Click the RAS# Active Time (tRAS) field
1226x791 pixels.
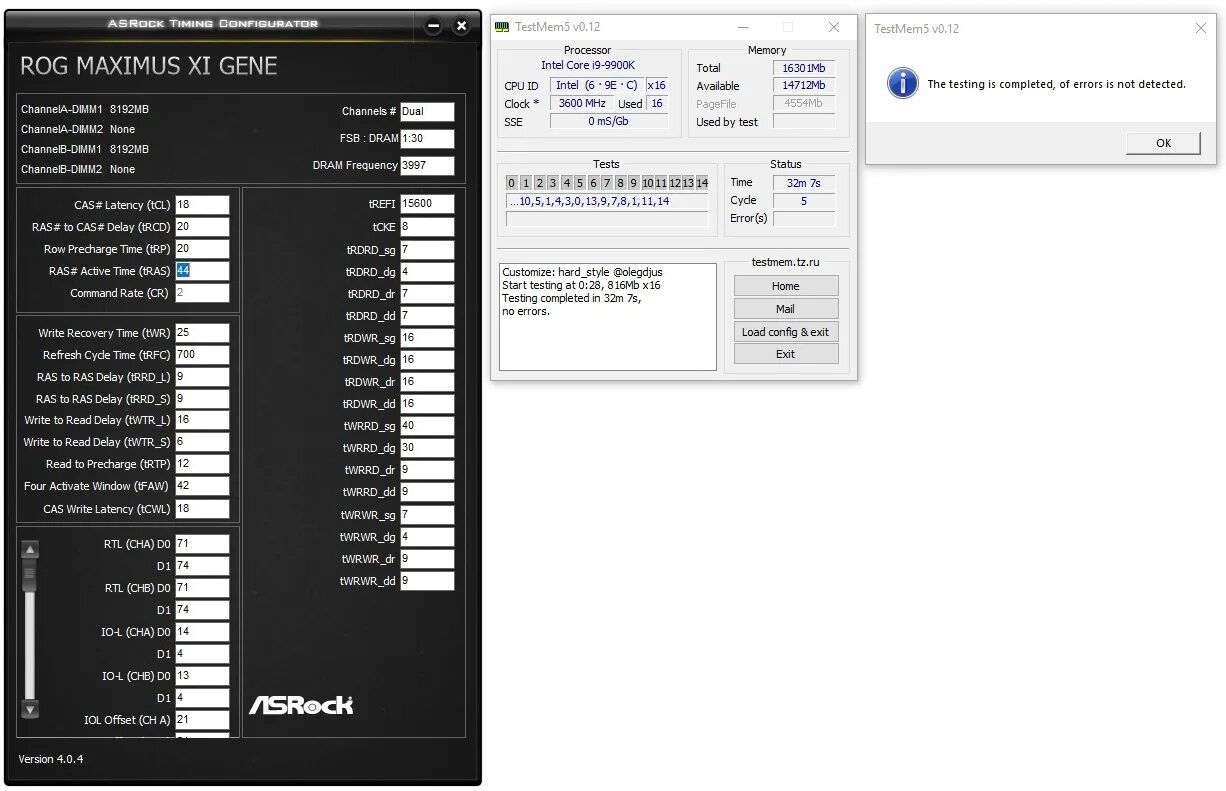click(x=202, y=271)
